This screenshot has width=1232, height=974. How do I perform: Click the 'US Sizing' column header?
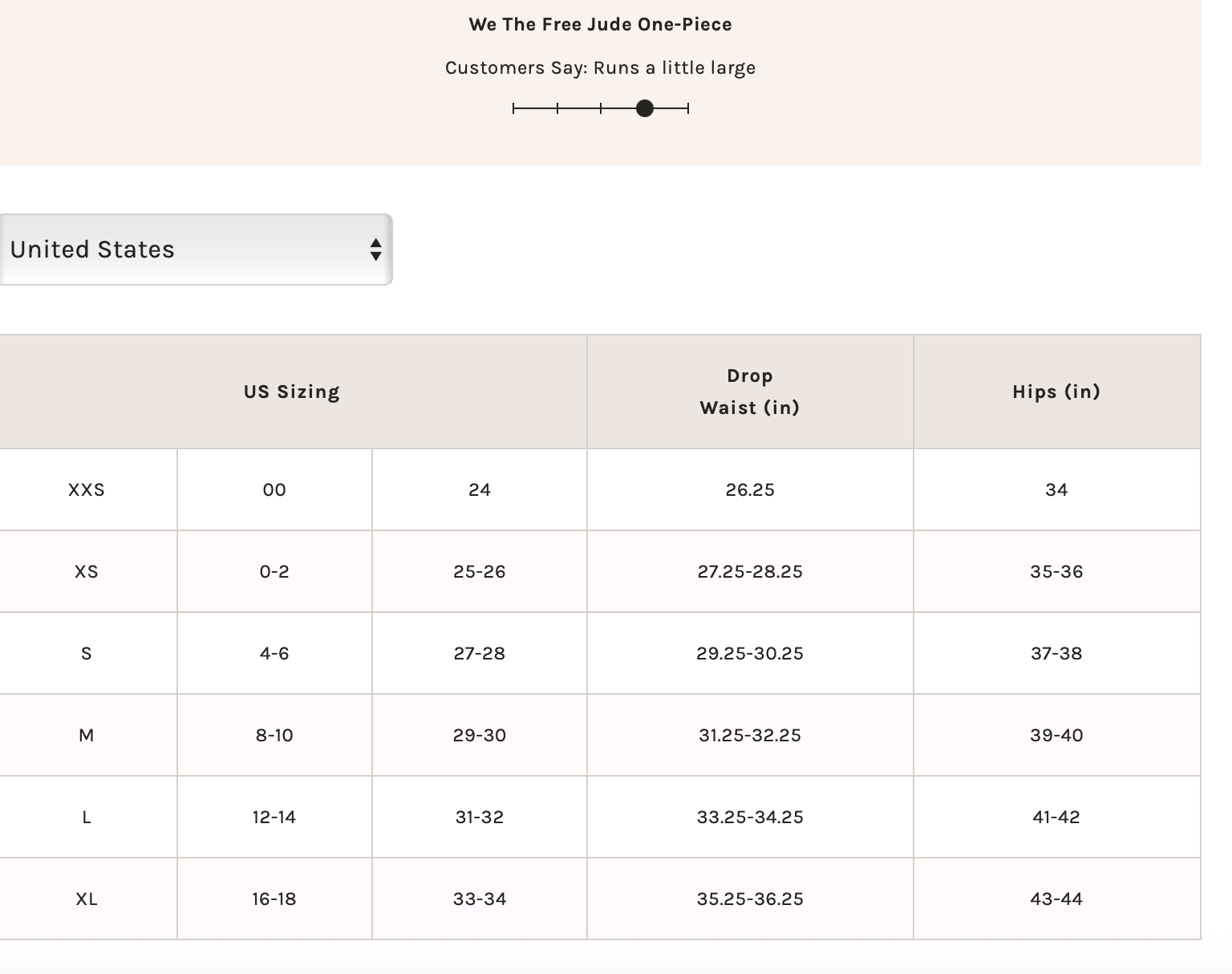pyautogui.click(x=292, y=392)
